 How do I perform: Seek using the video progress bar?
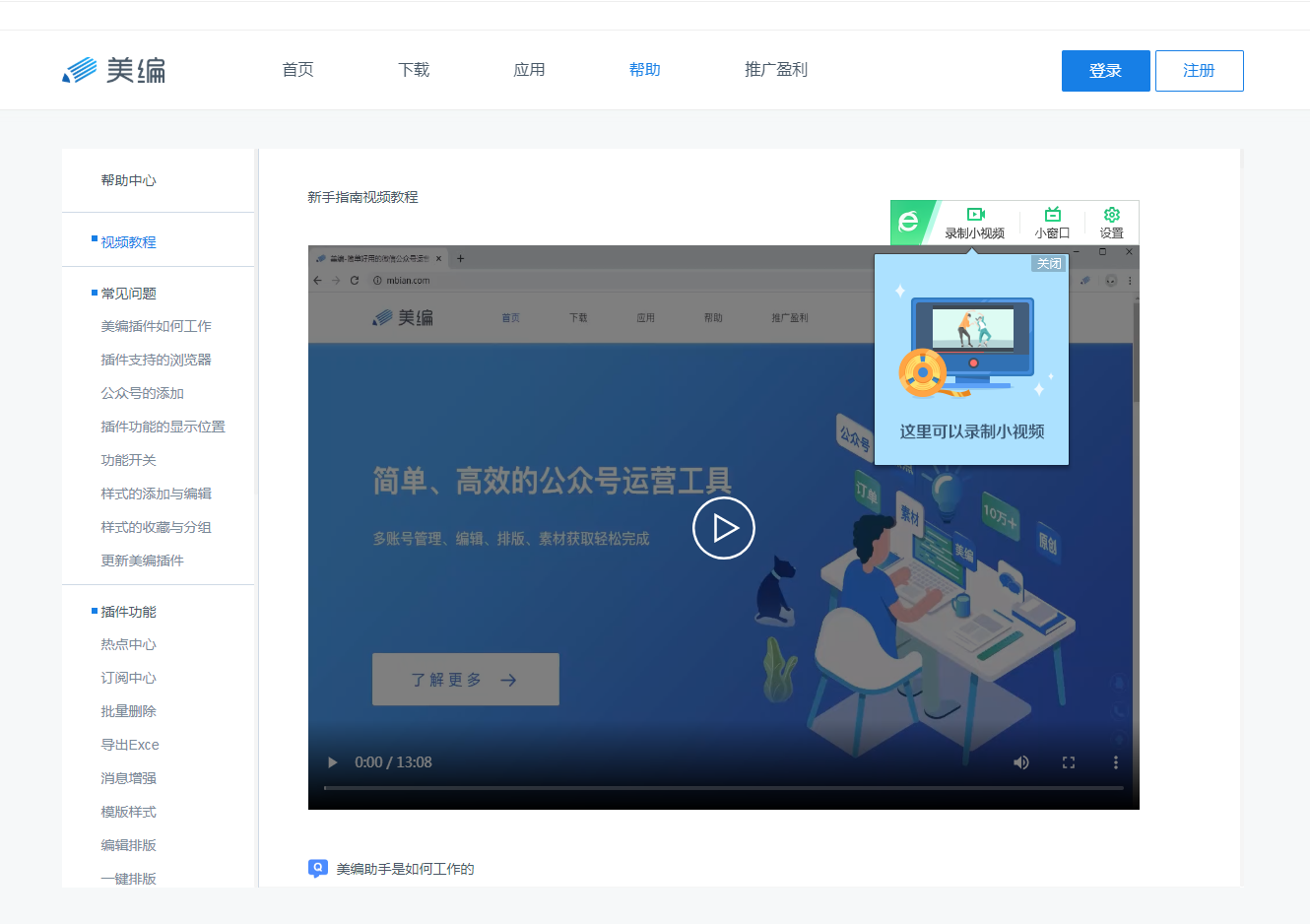coord(724,788)
